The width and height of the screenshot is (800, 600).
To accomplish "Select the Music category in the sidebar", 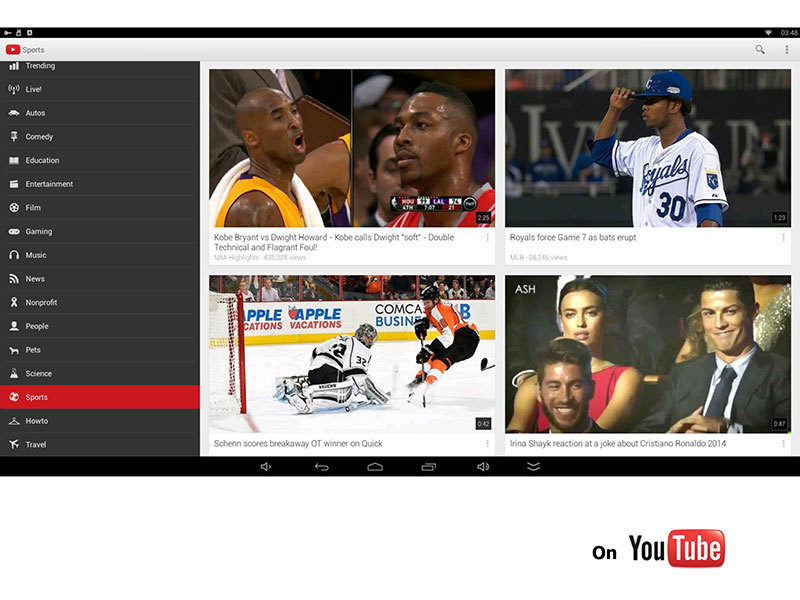I will tap(36, 255).
